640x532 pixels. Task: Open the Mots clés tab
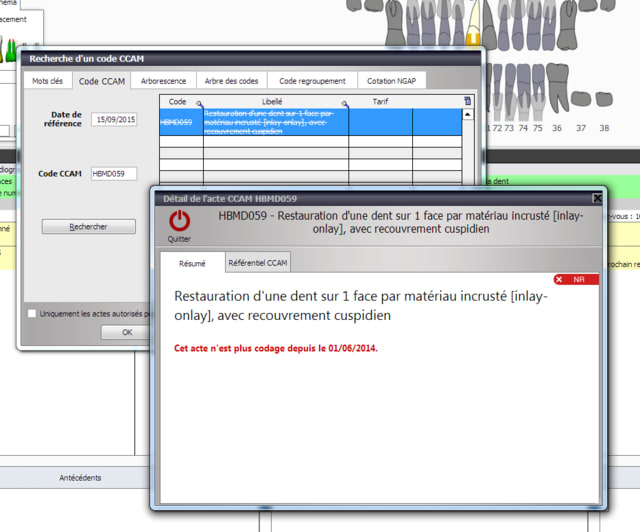47,81
